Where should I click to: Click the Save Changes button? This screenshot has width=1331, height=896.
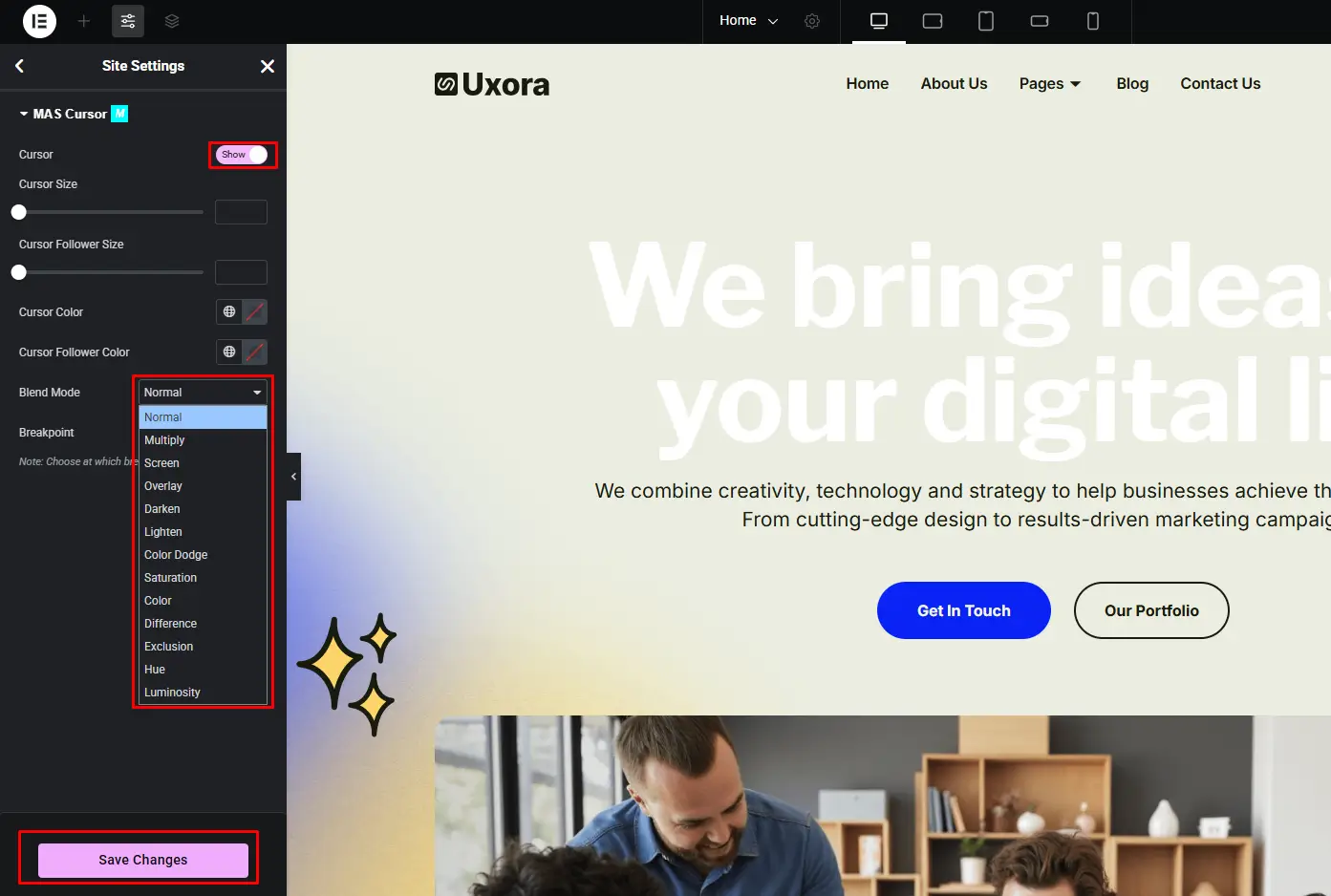pyautogui.click(x=143, y=860)
